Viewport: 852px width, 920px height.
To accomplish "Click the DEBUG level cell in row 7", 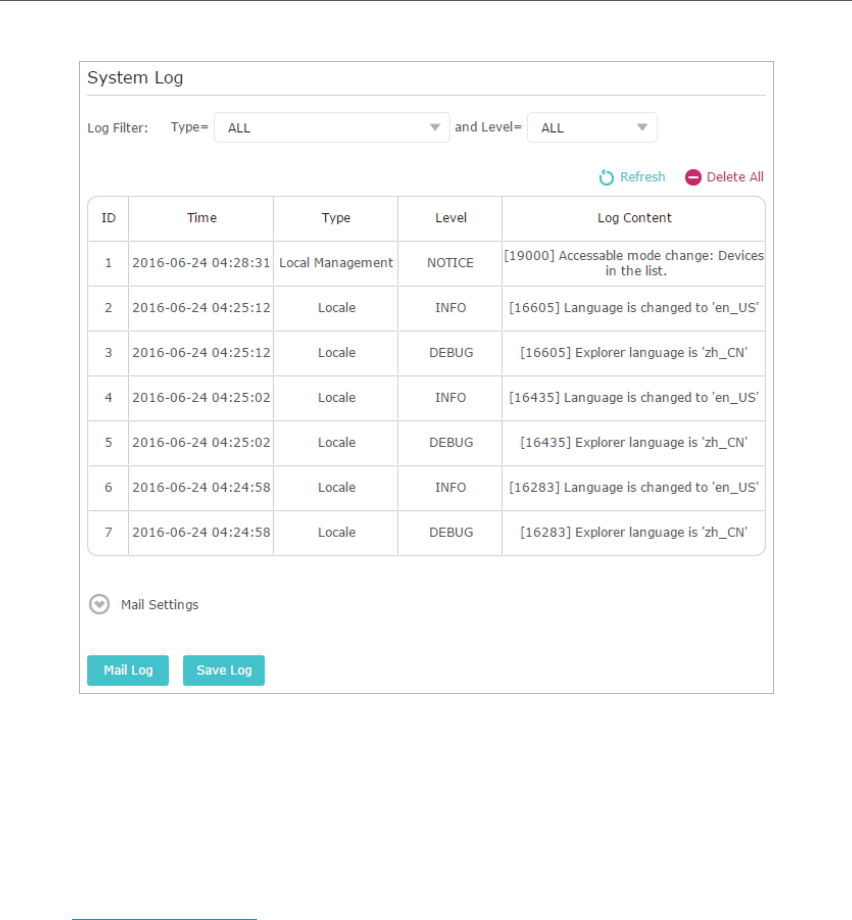I will coord(451,533).
